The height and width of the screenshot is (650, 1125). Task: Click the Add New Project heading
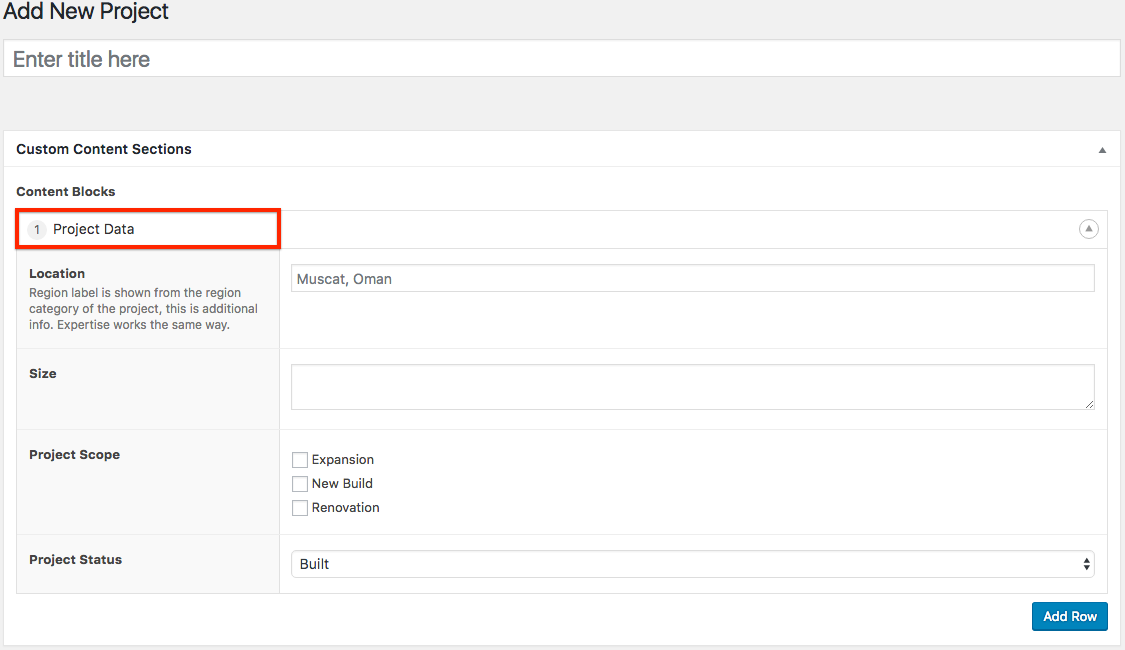click(86, 12)
